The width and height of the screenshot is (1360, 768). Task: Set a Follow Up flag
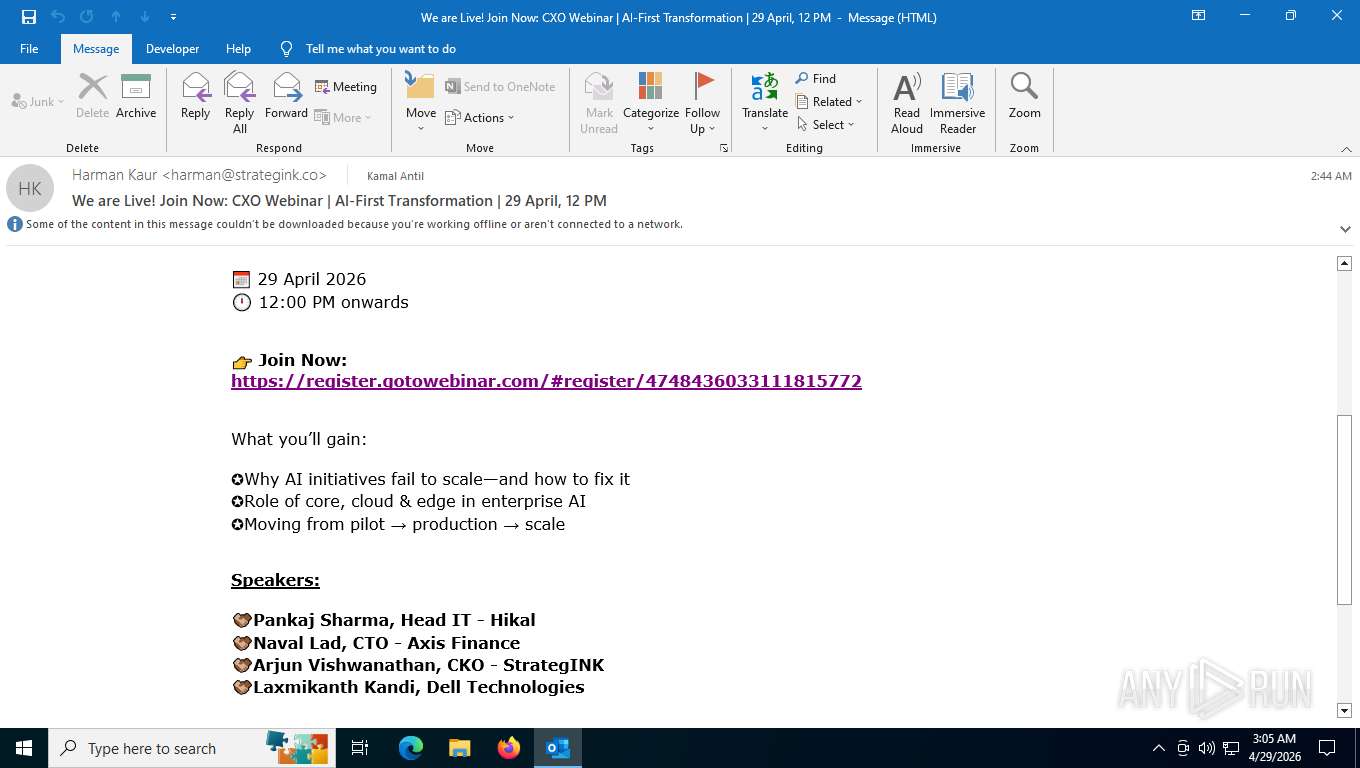[x=703, y=102]
